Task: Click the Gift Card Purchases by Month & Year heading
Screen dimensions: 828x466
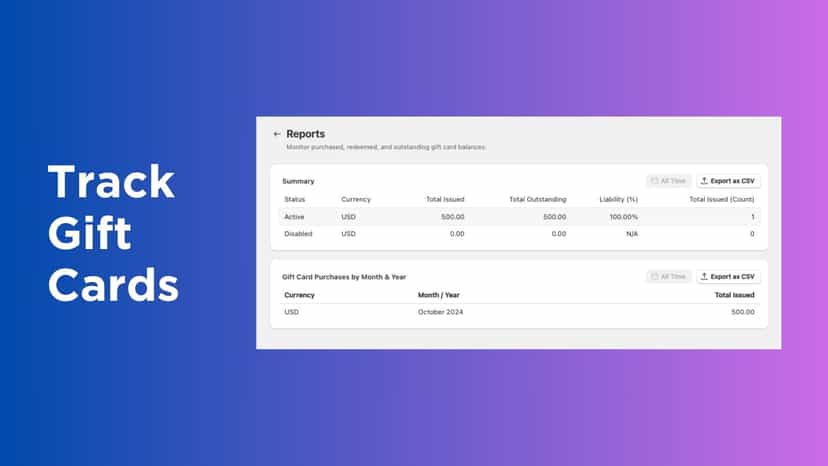Action: (x=344, y=277)
